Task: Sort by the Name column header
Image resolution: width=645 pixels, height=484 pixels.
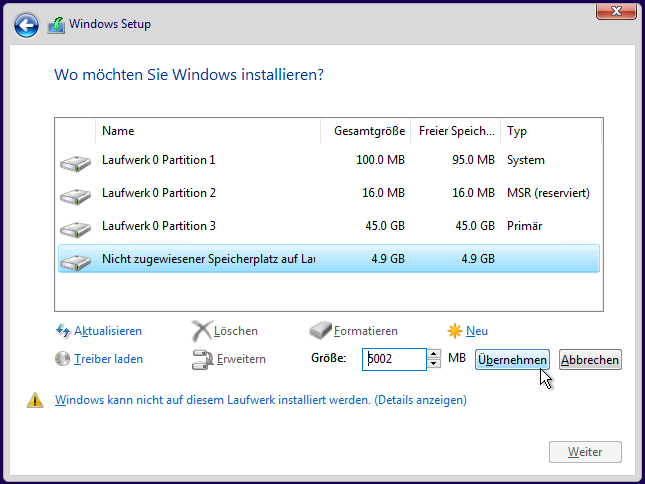Action: 208,131
